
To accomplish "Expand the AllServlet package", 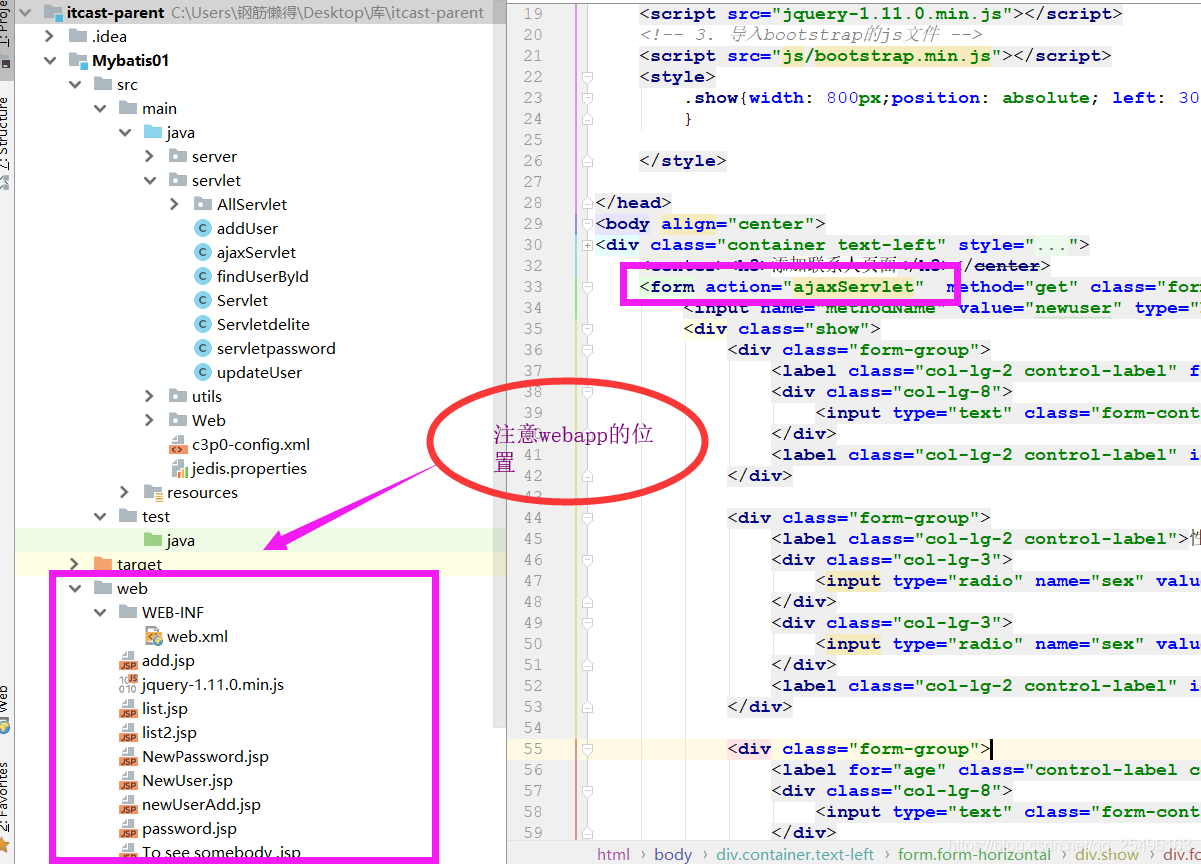I will click(x=174, y=204).
